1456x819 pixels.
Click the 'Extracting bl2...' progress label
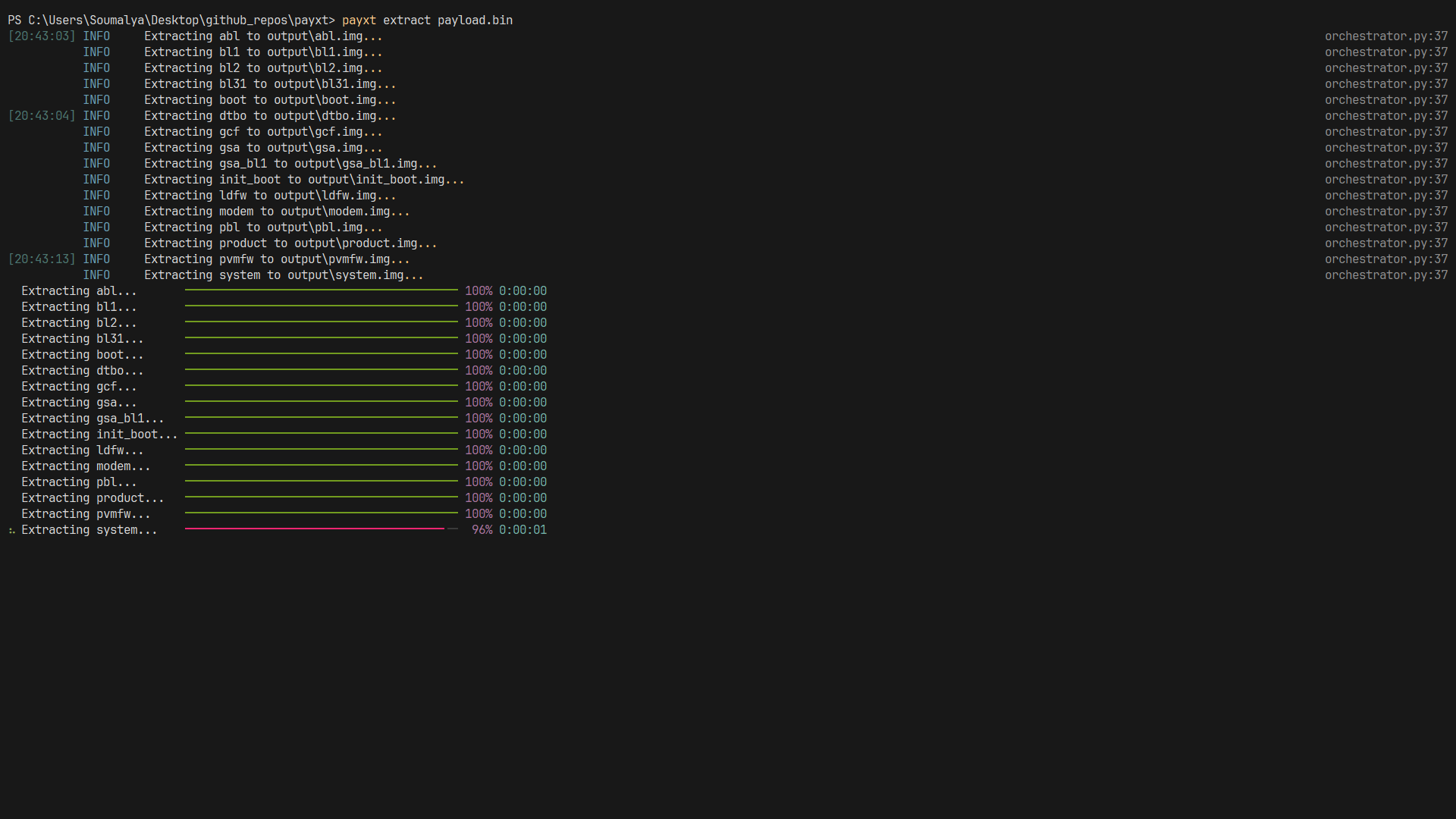coord(79,323)
